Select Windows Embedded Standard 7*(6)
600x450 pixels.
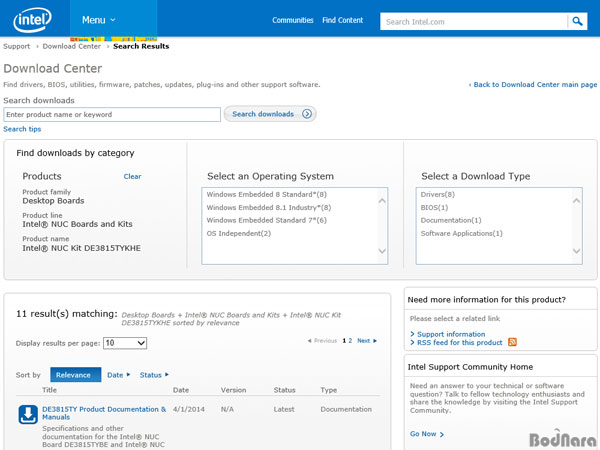click(267, 220)
